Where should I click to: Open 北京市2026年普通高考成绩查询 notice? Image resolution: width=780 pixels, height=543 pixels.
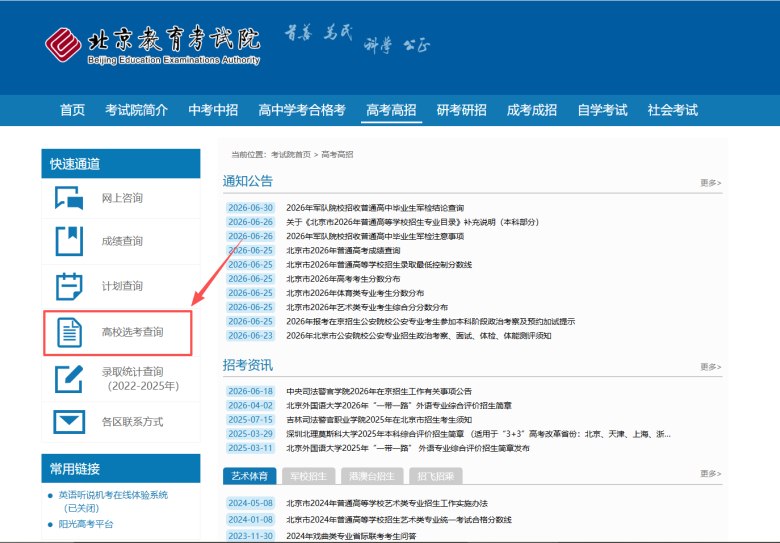tap(343, 250)
